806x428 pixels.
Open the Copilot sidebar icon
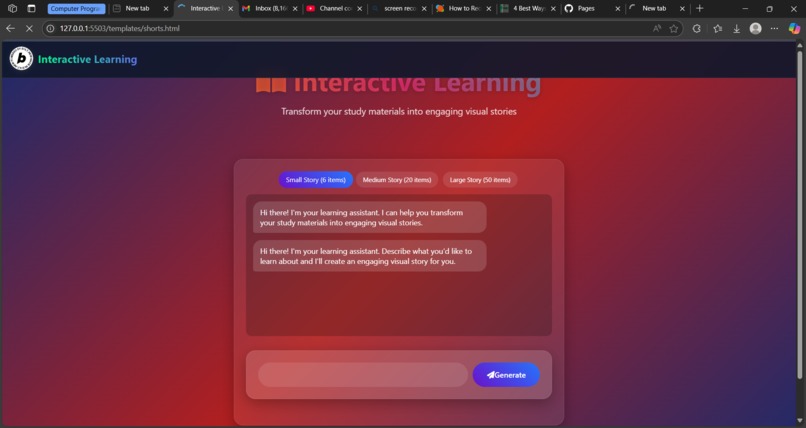pyautogui.click(x=795, y=28)
